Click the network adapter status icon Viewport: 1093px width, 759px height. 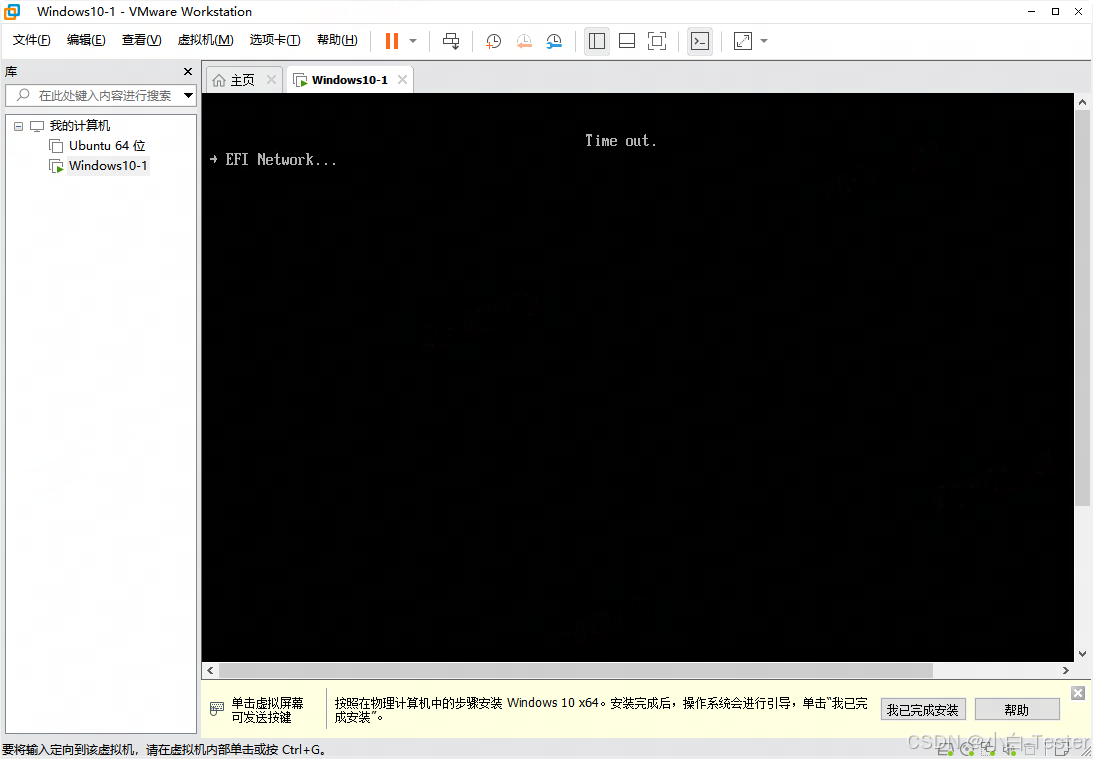[x=986, y=749]
